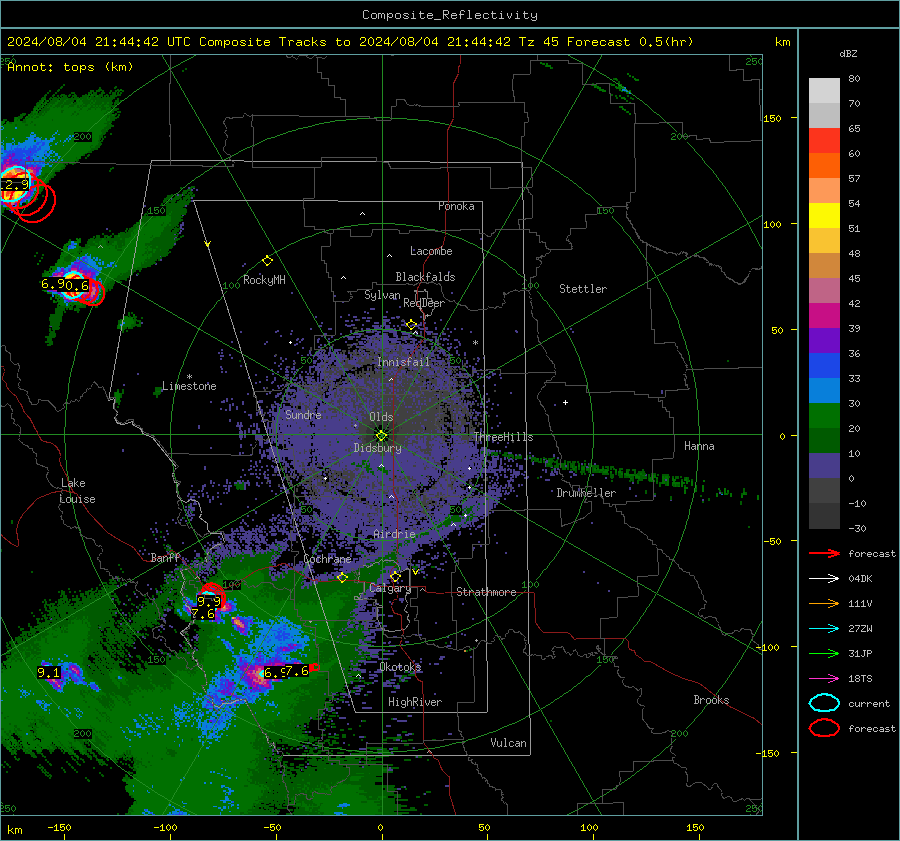Choose the green 31JP track arrow

[x=824, y=653]
